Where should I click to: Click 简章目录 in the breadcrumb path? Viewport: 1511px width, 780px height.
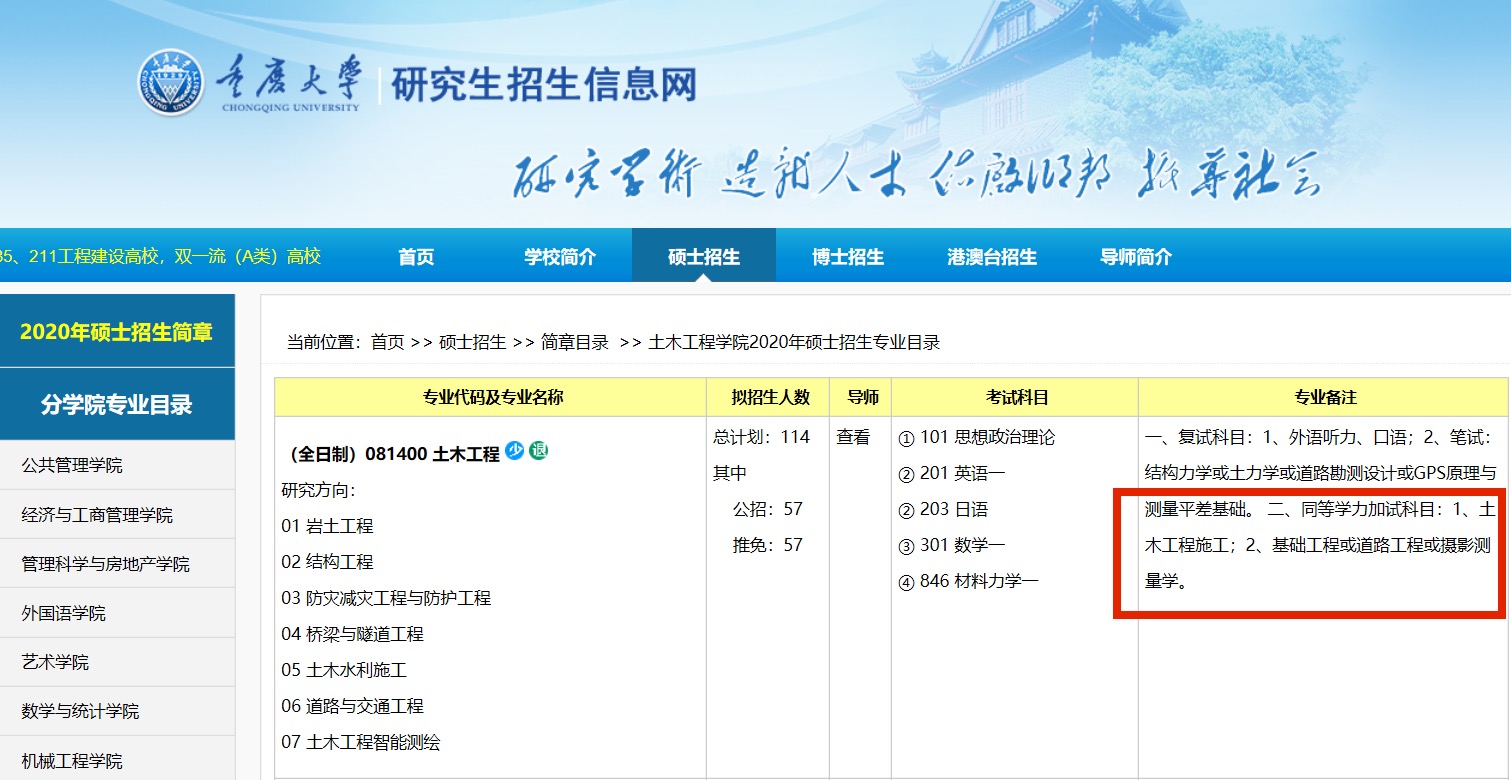tap(574, 342)
